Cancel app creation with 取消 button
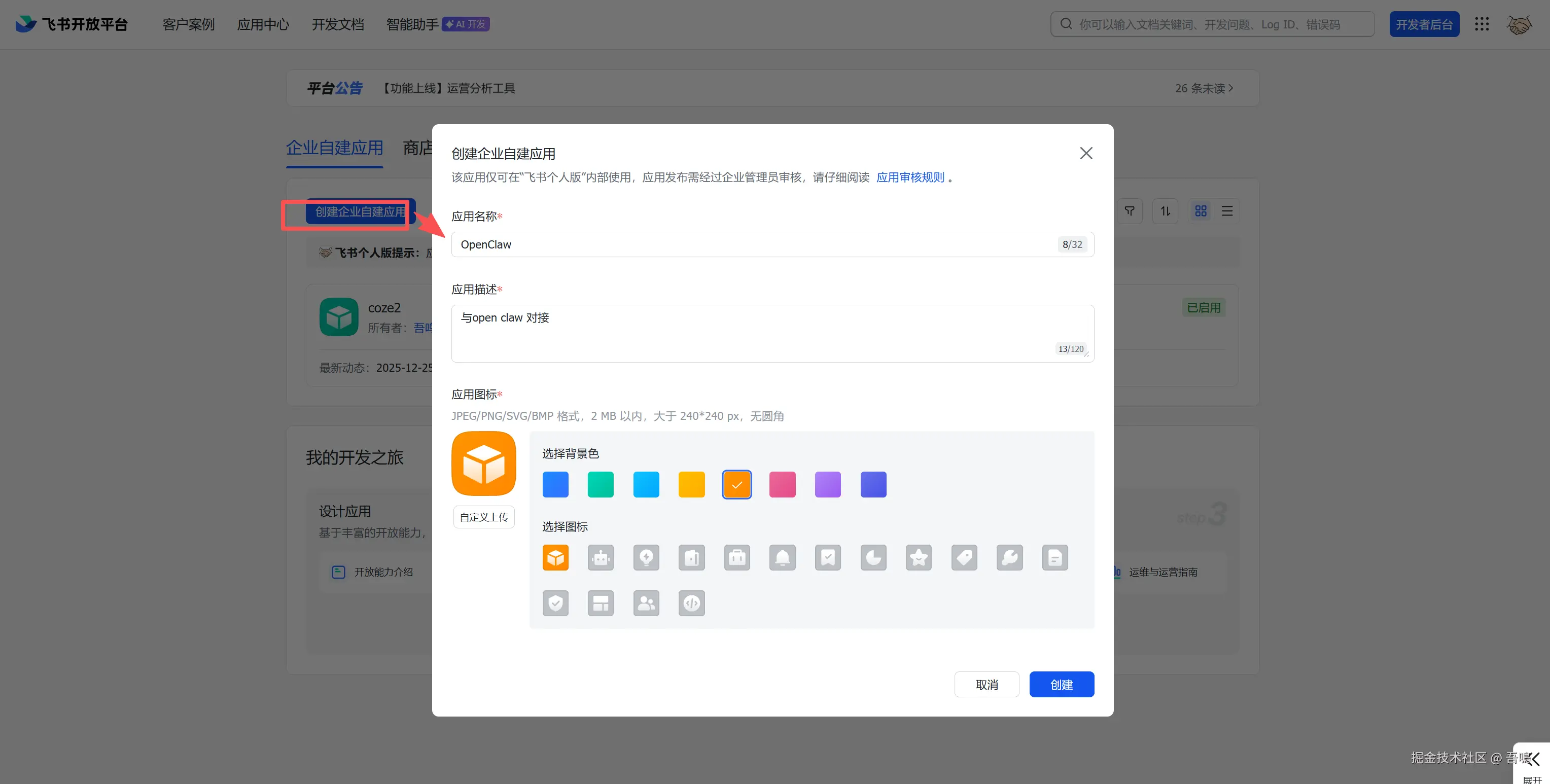The width and height of the screenshot is (1550, 784). coord(986,685)
